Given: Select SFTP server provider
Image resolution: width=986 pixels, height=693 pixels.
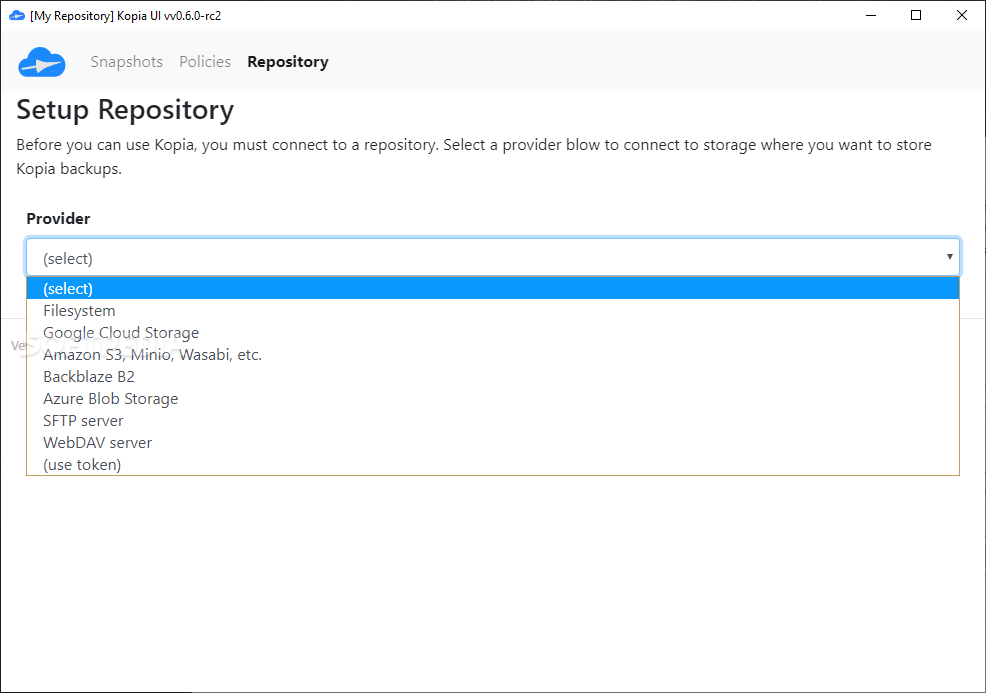Looking at the screenshot, I should click(x=493, y=421).
